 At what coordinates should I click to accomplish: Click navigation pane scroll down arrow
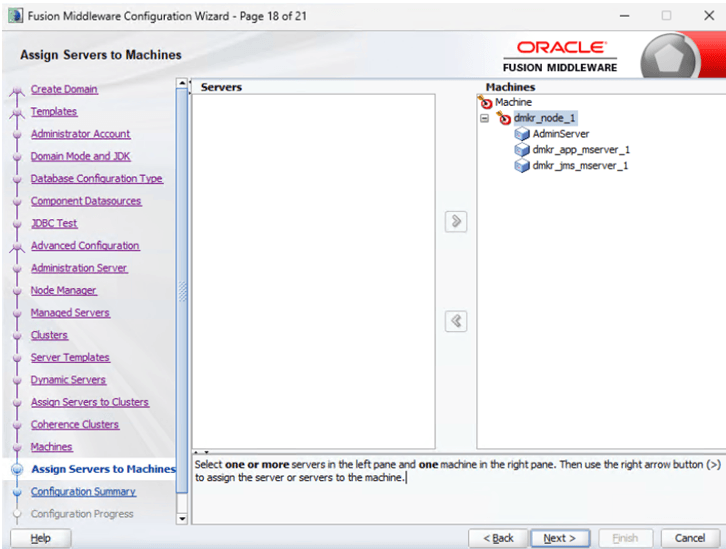coord(182,519)
